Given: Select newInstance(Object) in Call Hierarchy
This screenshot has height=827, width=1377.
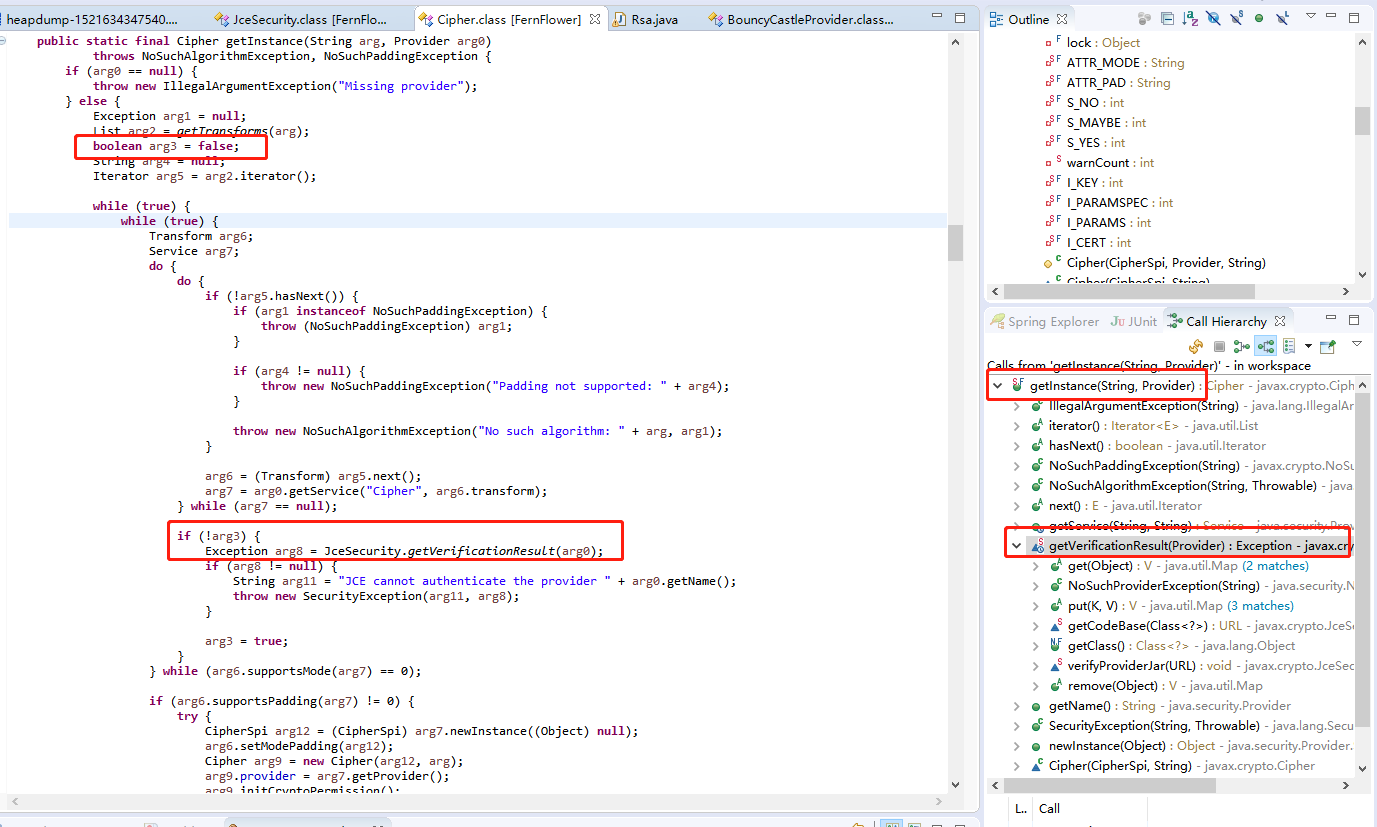Looking at the screenshot, I should click(1191, 746).
